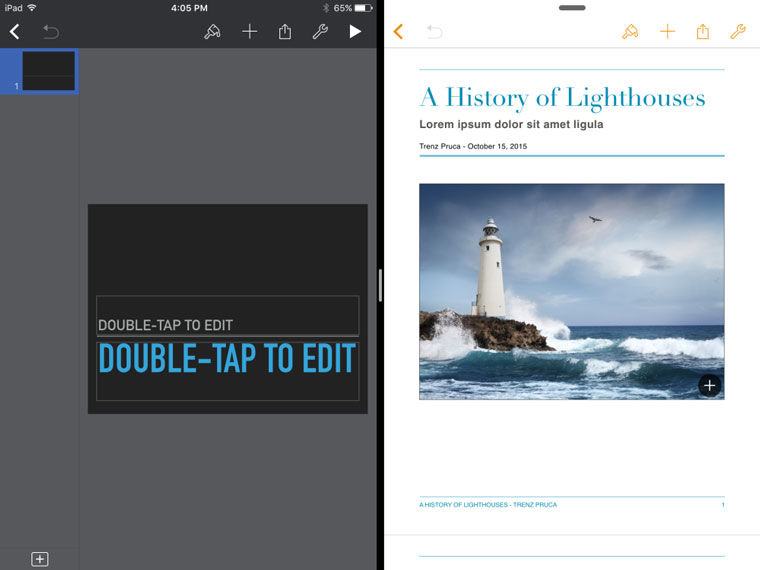Tap undo arrow in Pages toolbar

point(434,32)
